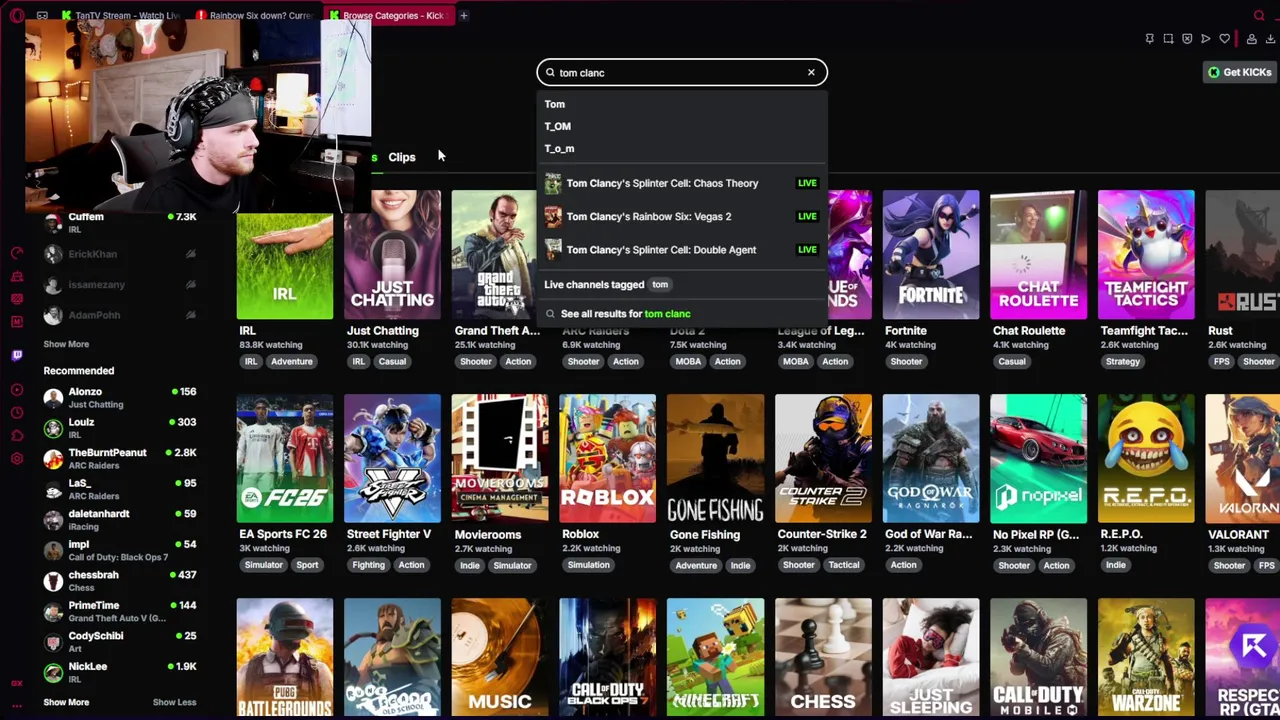Expand Show More under Recommended list
Image resolution: width=1280 pixels, height=720 pixels.
pos(66,702)
